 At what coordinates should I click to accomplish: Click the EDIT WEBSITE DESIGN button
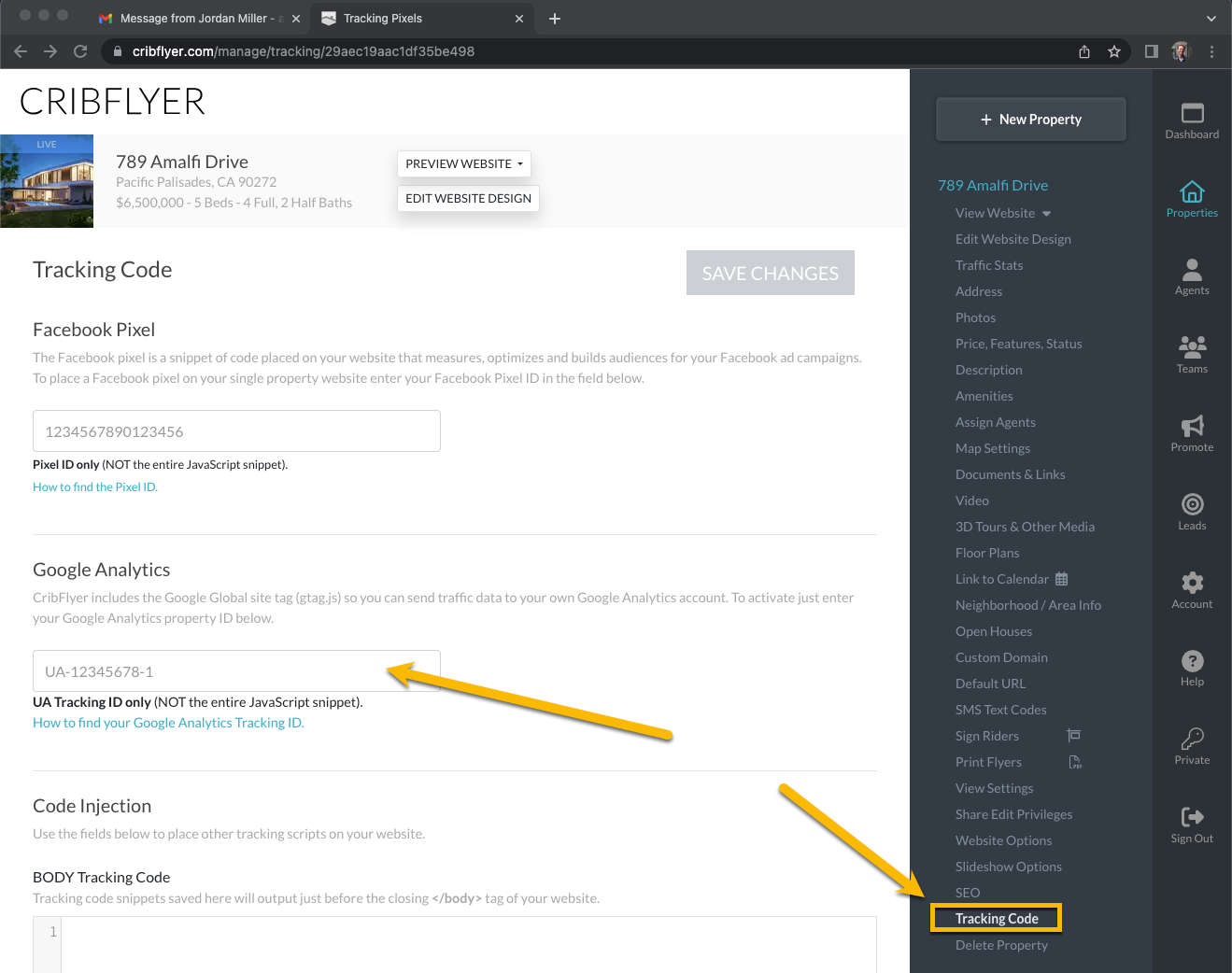468,198
